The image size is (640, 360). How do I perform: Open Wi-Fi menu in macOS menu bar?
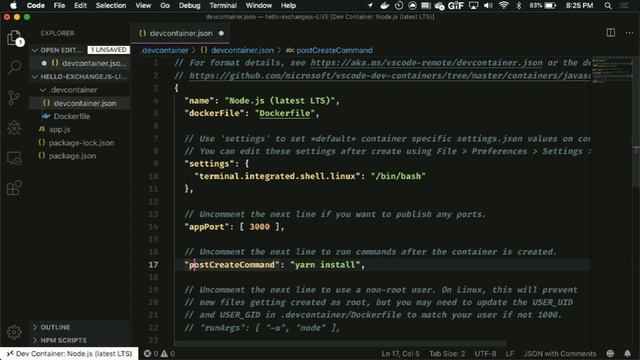click(x=504, y=5)
